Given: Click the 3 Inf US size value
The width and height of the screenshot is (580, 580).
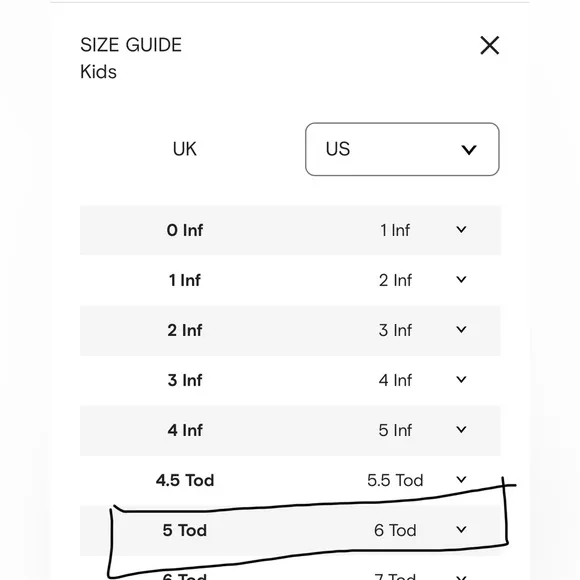Looking at the screenshot, I should (x=395, y=330).
